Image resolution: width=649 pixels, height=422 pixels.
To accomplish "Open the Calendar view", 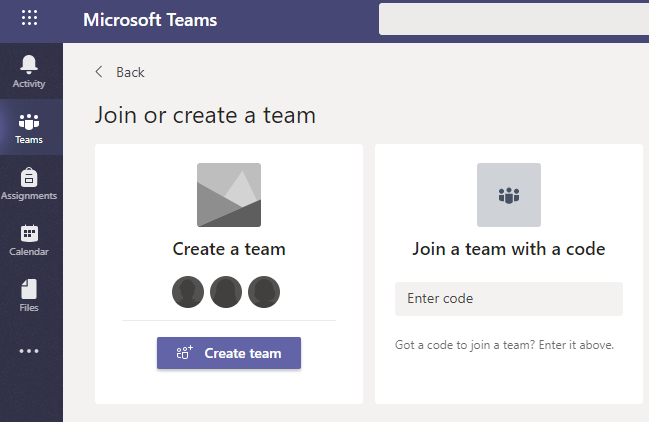I will (29, 240).
